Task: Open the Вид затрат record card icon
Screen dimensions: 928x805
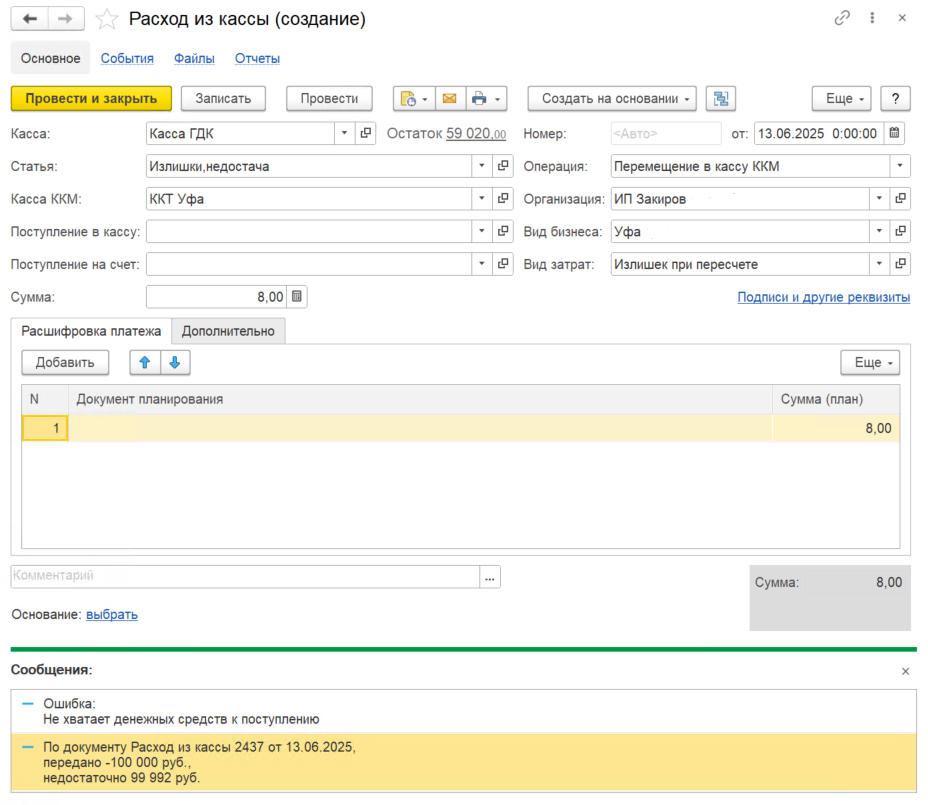Action: point(900,264)
